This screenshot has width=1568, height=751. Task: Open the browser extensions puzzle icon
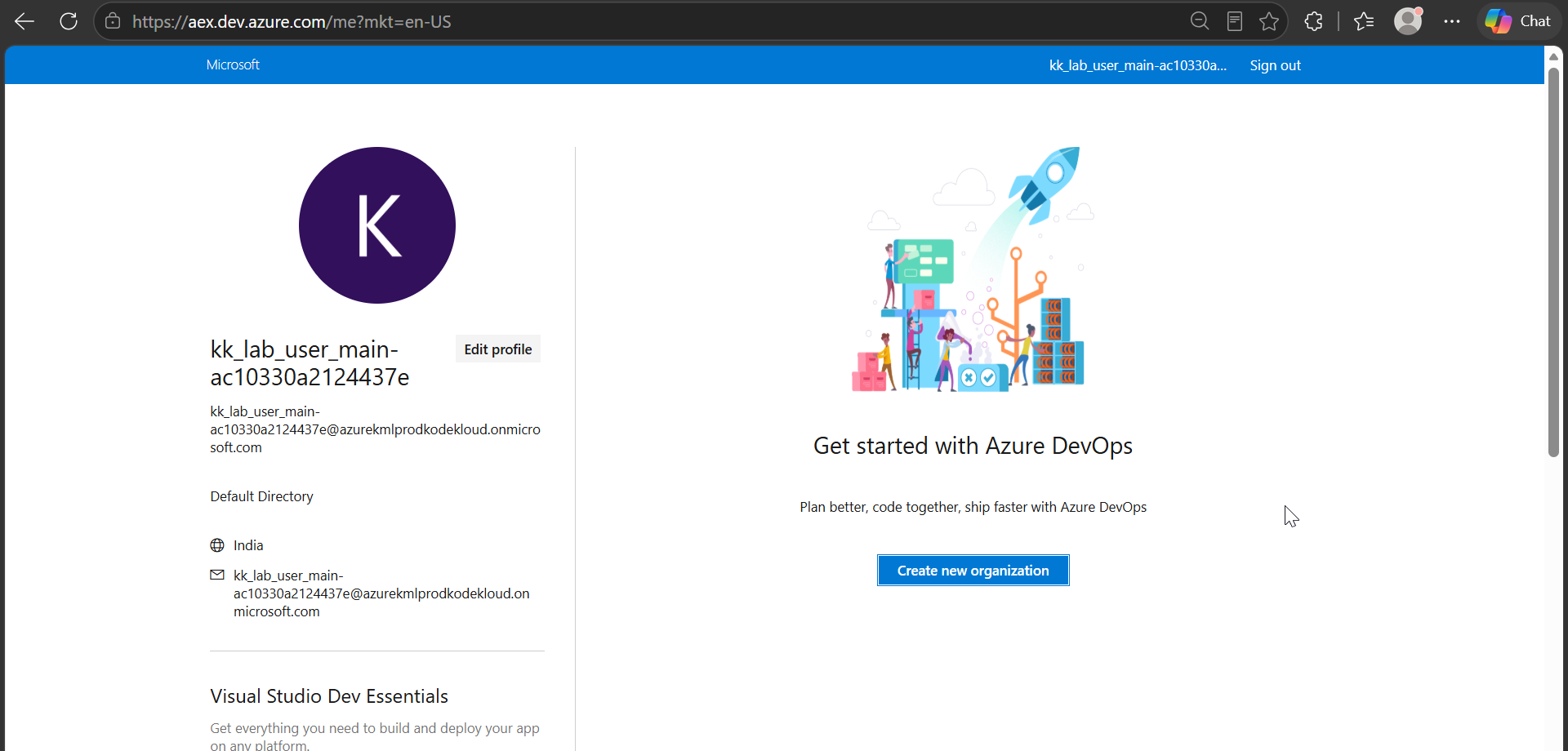coord(1313,21)
